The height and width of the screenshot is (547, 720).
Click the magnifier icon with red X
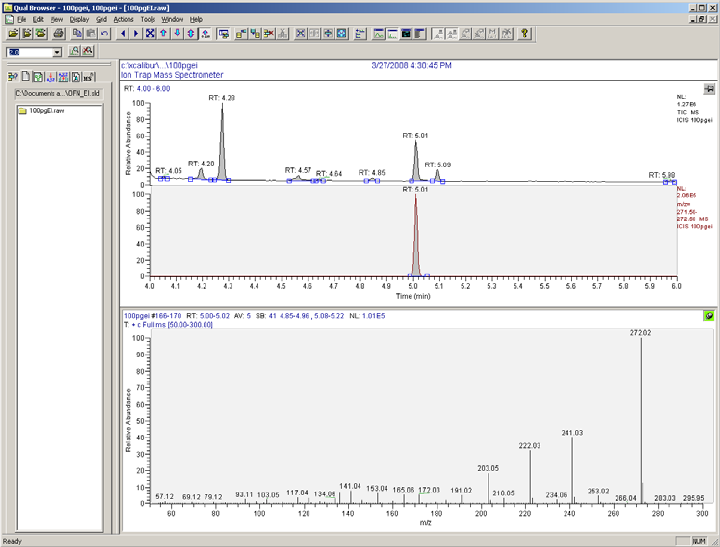click(x=87, y=51)
